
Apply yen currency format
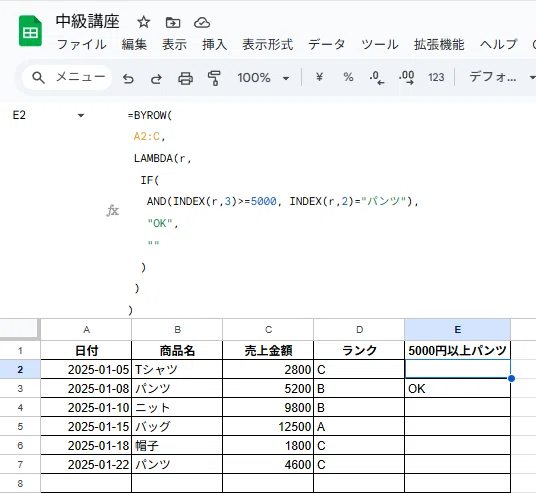(x=319, y=77)
